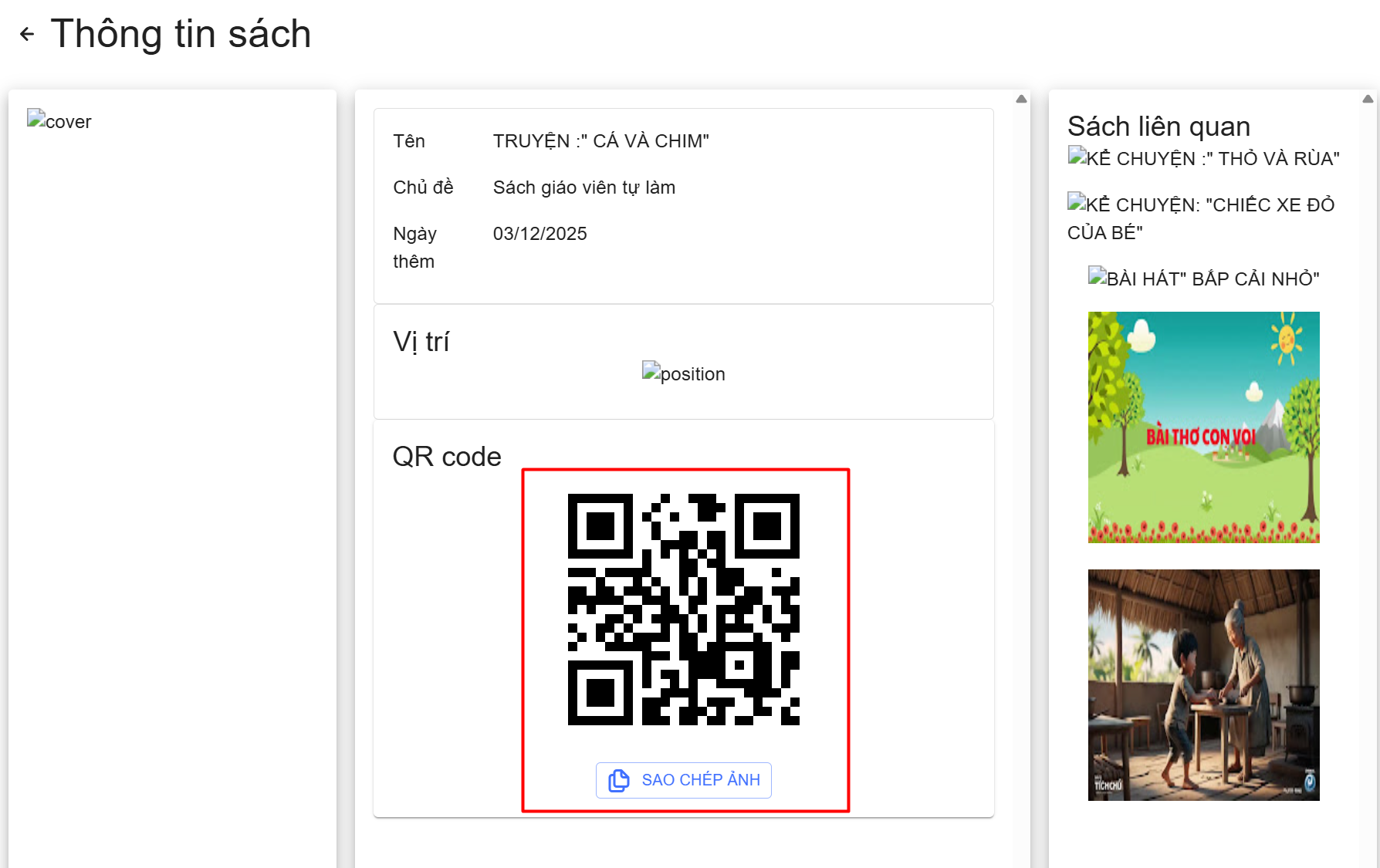Open the grandmother and boy book thumbnail
The height and width of the screenshot is (868, 1380).
pos(1203,685)
